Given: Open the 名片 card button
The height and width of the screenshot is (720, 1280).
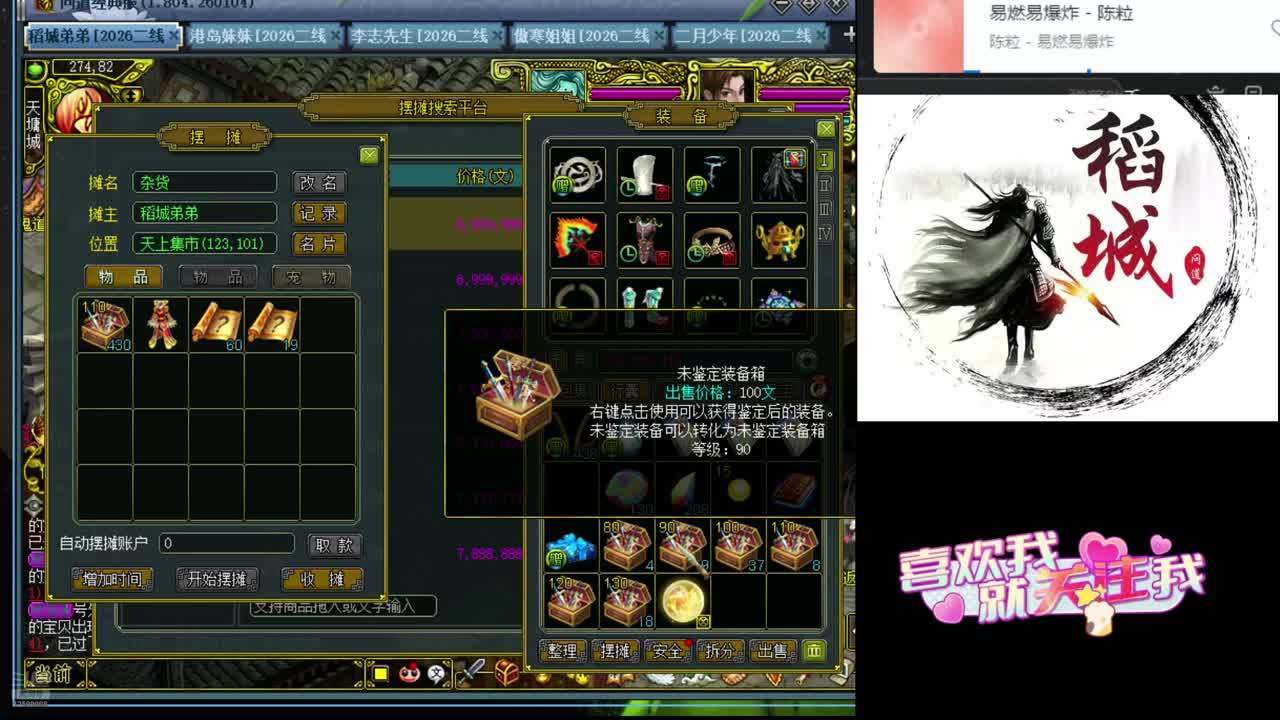Looking at the screenshot, I should click(x=319, y=244).
